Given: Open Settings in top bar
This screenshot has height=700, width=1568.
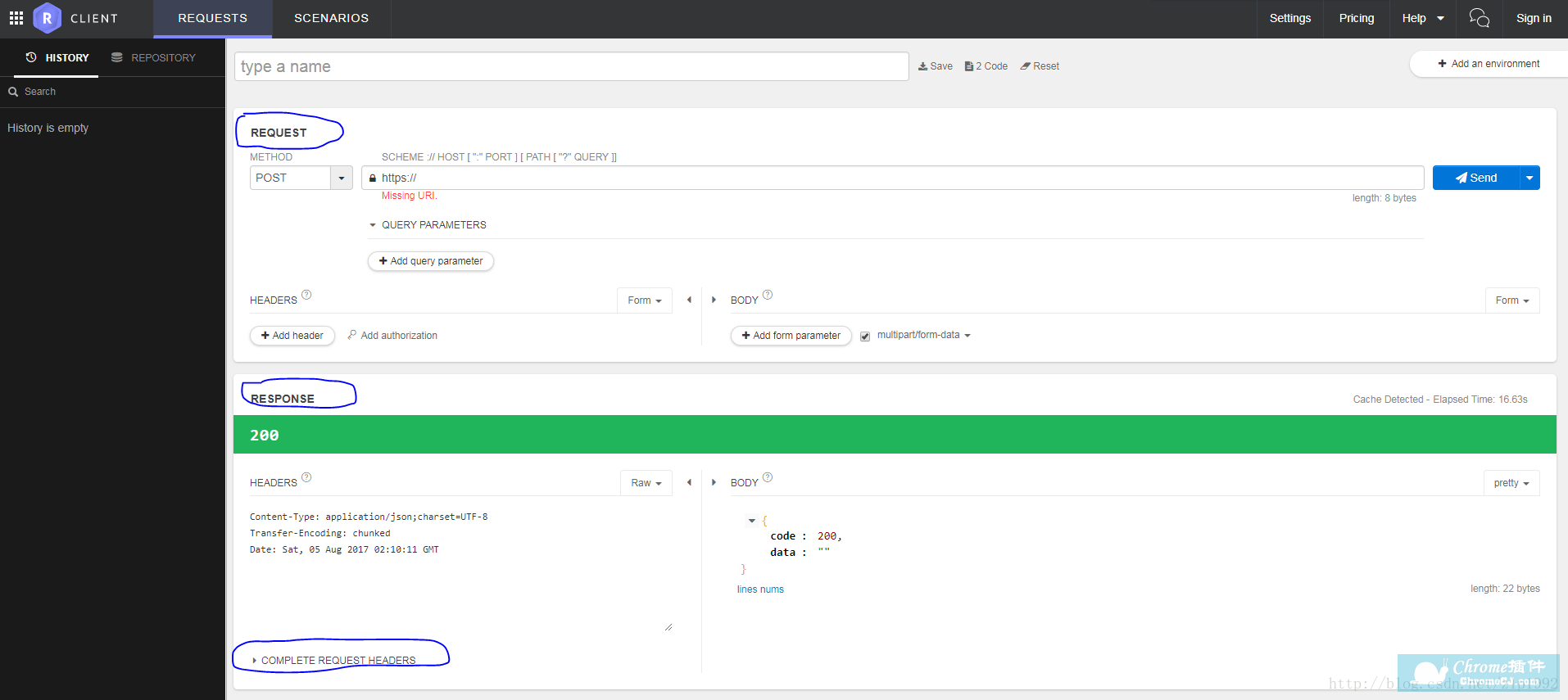Looking at the screenshot, I should point(1289,18).
